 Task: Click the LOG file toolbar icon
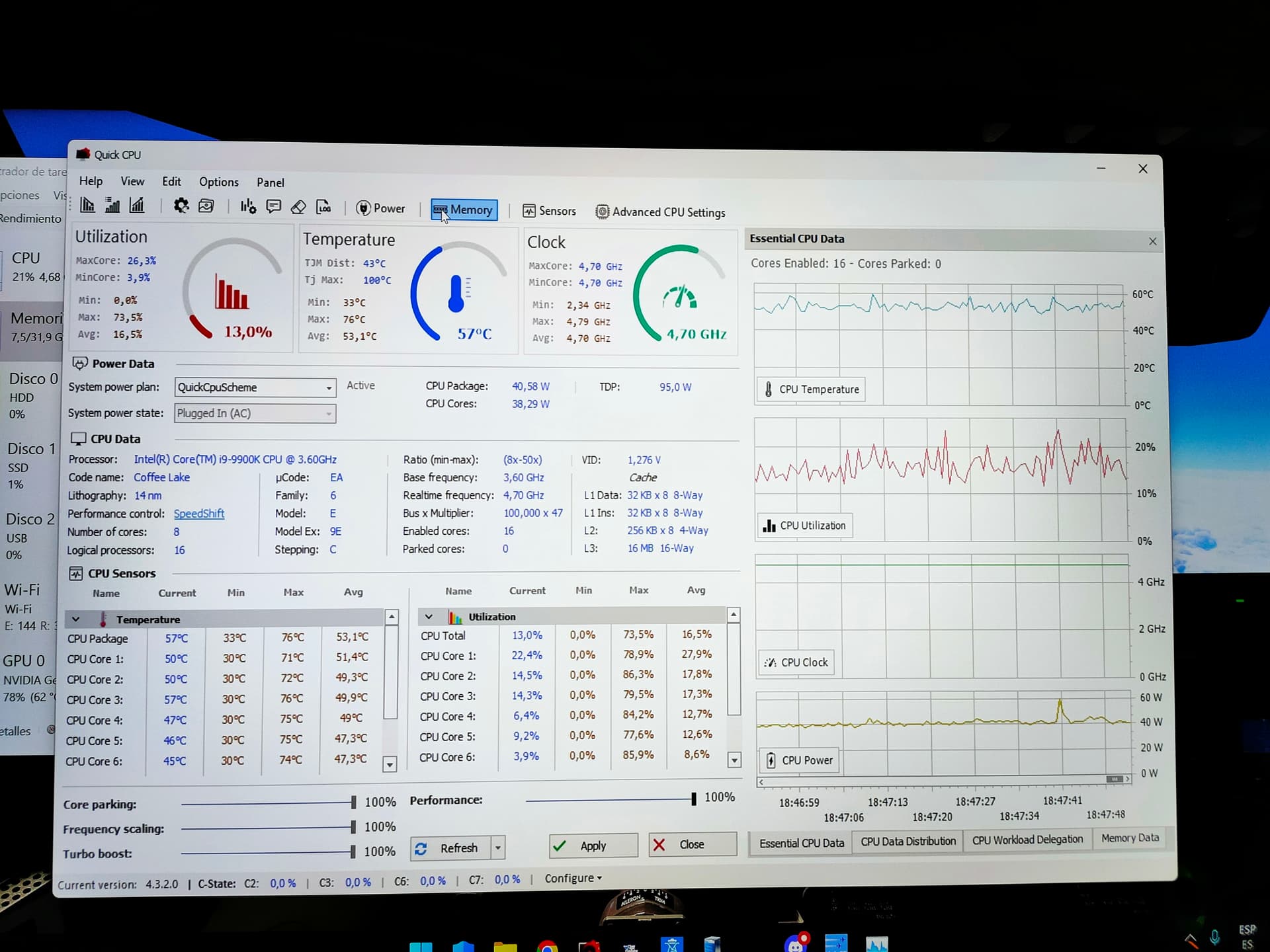coord(323,208)
